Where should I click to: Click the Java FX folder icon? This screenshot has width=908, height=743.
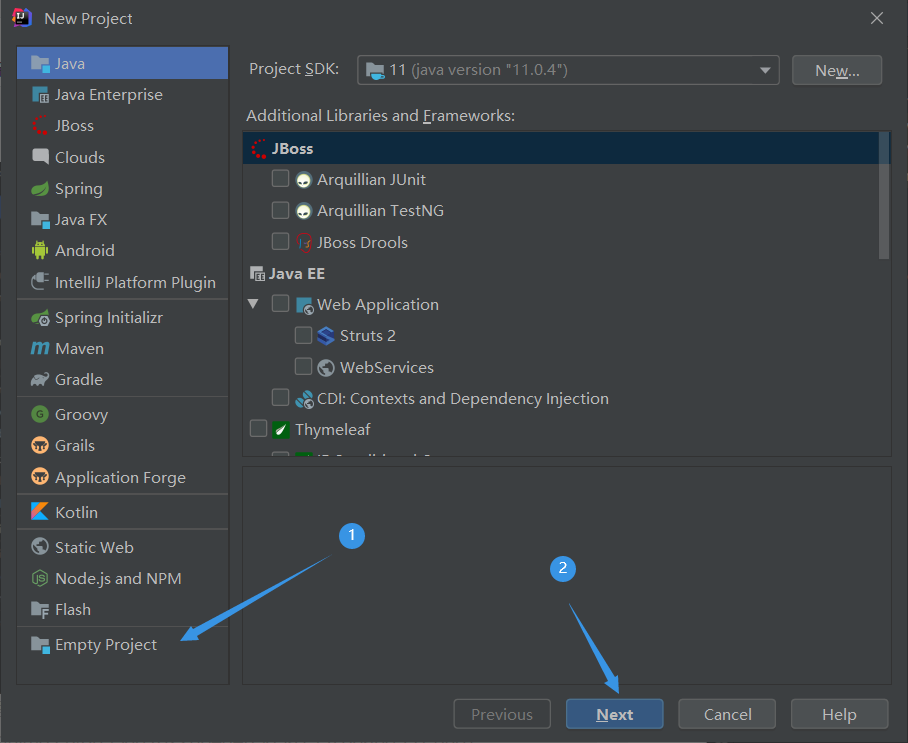[40, 219]
